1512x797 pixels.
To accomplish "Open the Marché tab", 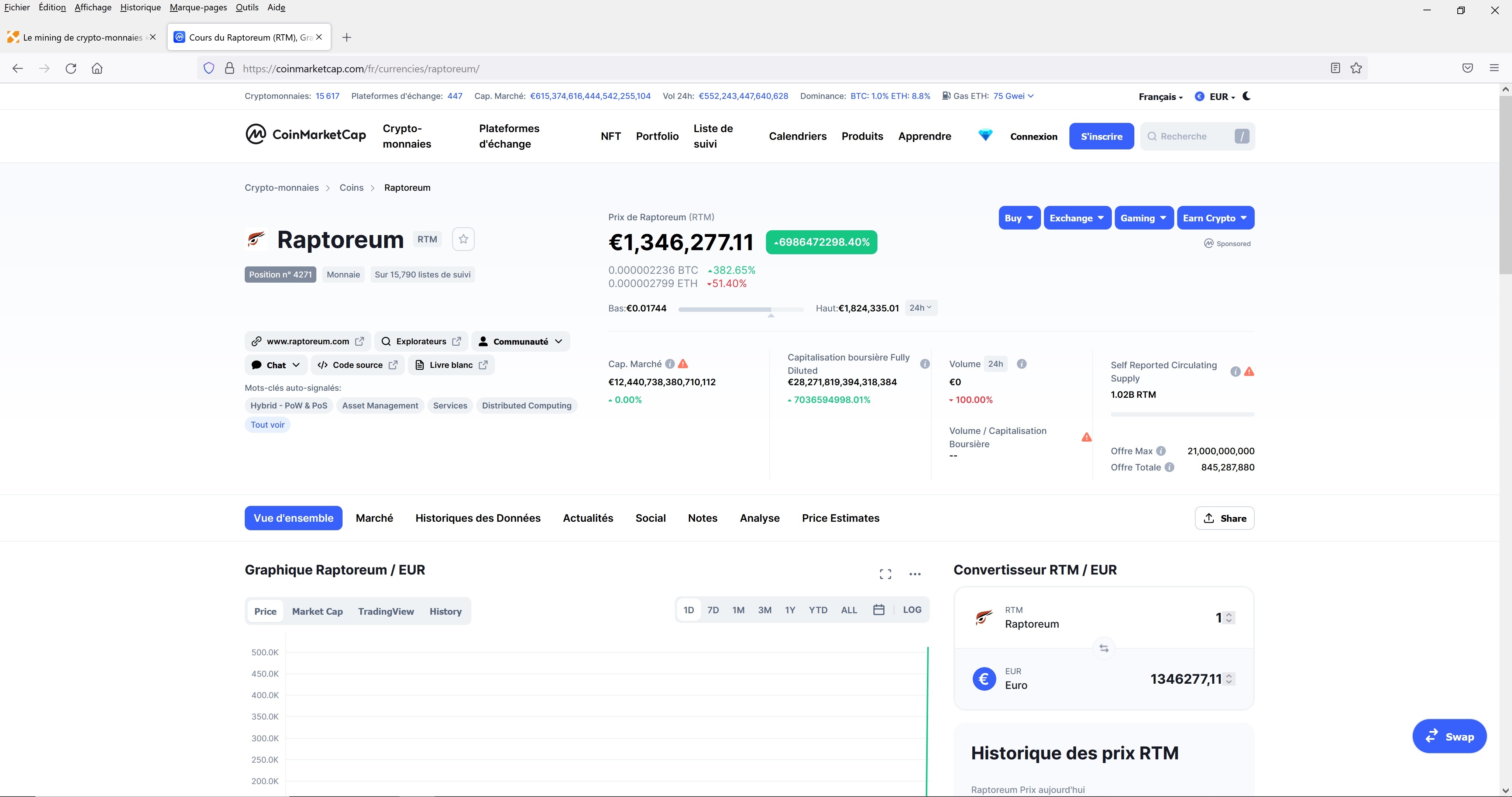I will [x=374, y=518].
